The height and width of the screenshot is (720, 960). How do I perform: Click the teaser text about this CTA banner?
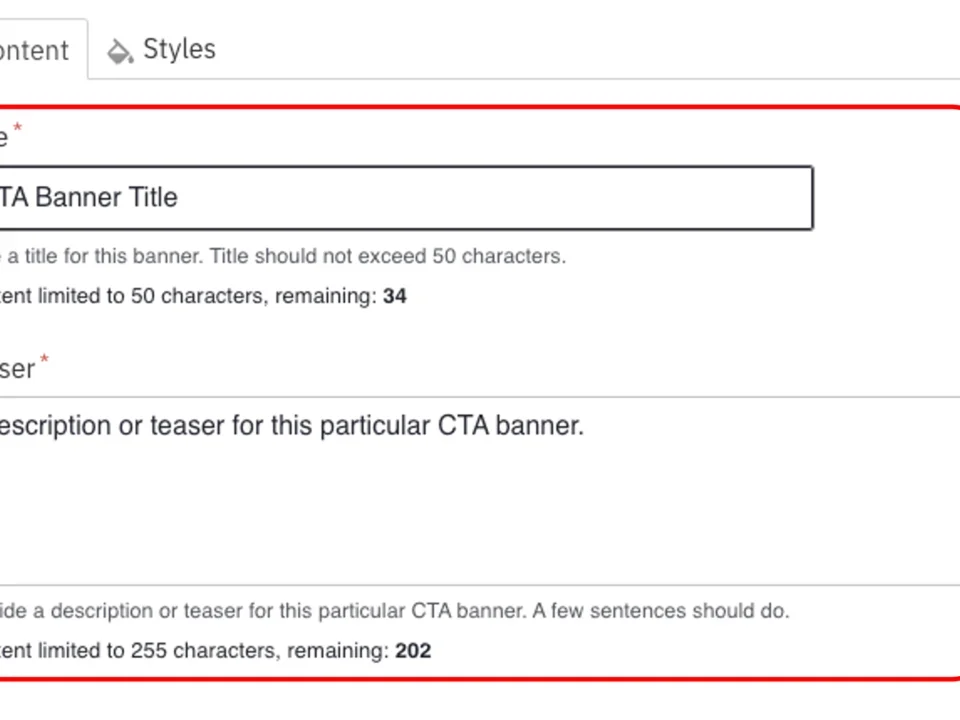pyautogui.click(x=292, y=425)
